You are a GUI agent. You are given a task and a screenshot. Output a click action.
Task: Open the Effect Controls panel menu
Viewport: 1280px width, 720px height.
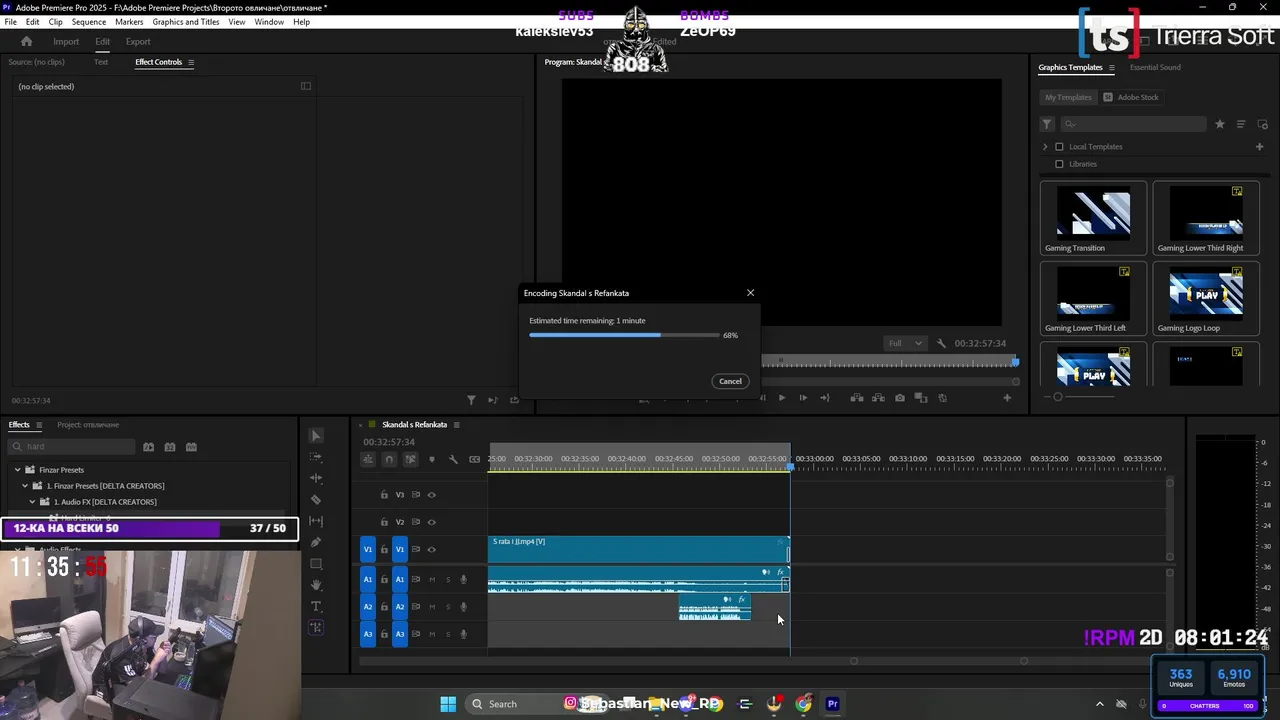click(191, 62)
